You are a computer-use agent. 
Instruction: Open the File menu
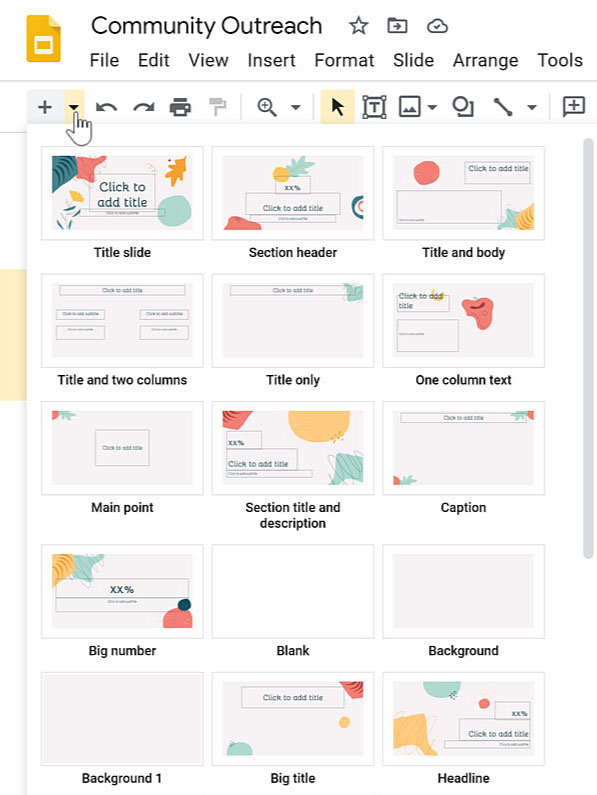104,60
